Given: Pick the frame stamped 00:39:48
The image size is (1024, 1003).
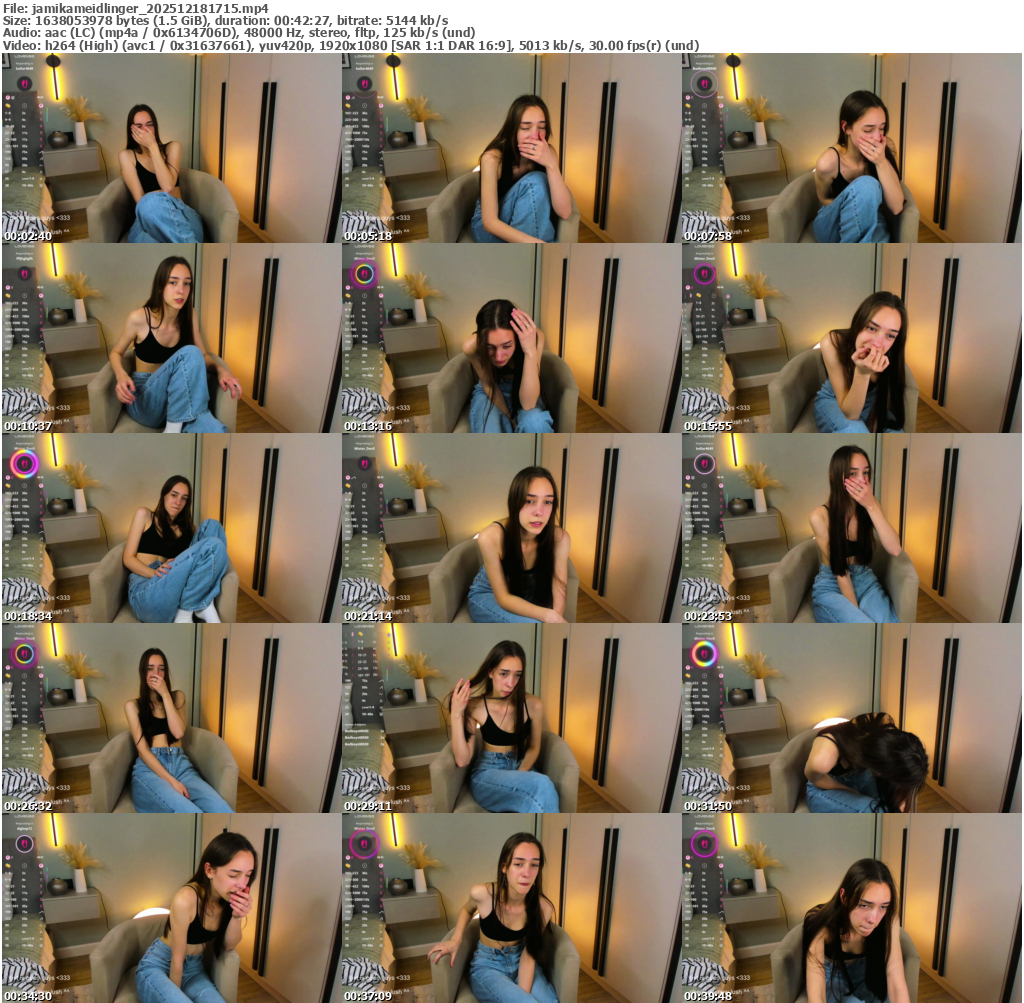Looking at the screenshot, I should [x=852, y=908].
